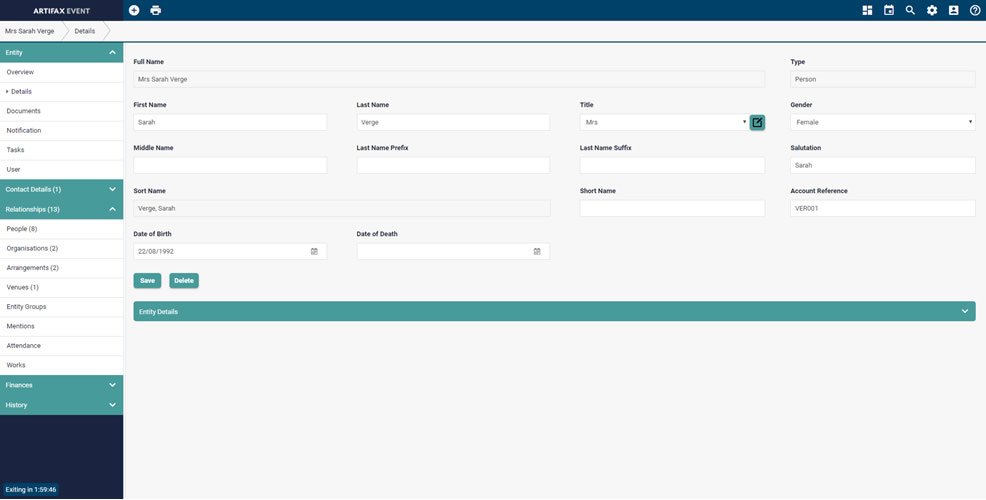Select Overview in the sidebar
Image resolution: width=986 pixels, height=500 pixels.
coord(62,72)
